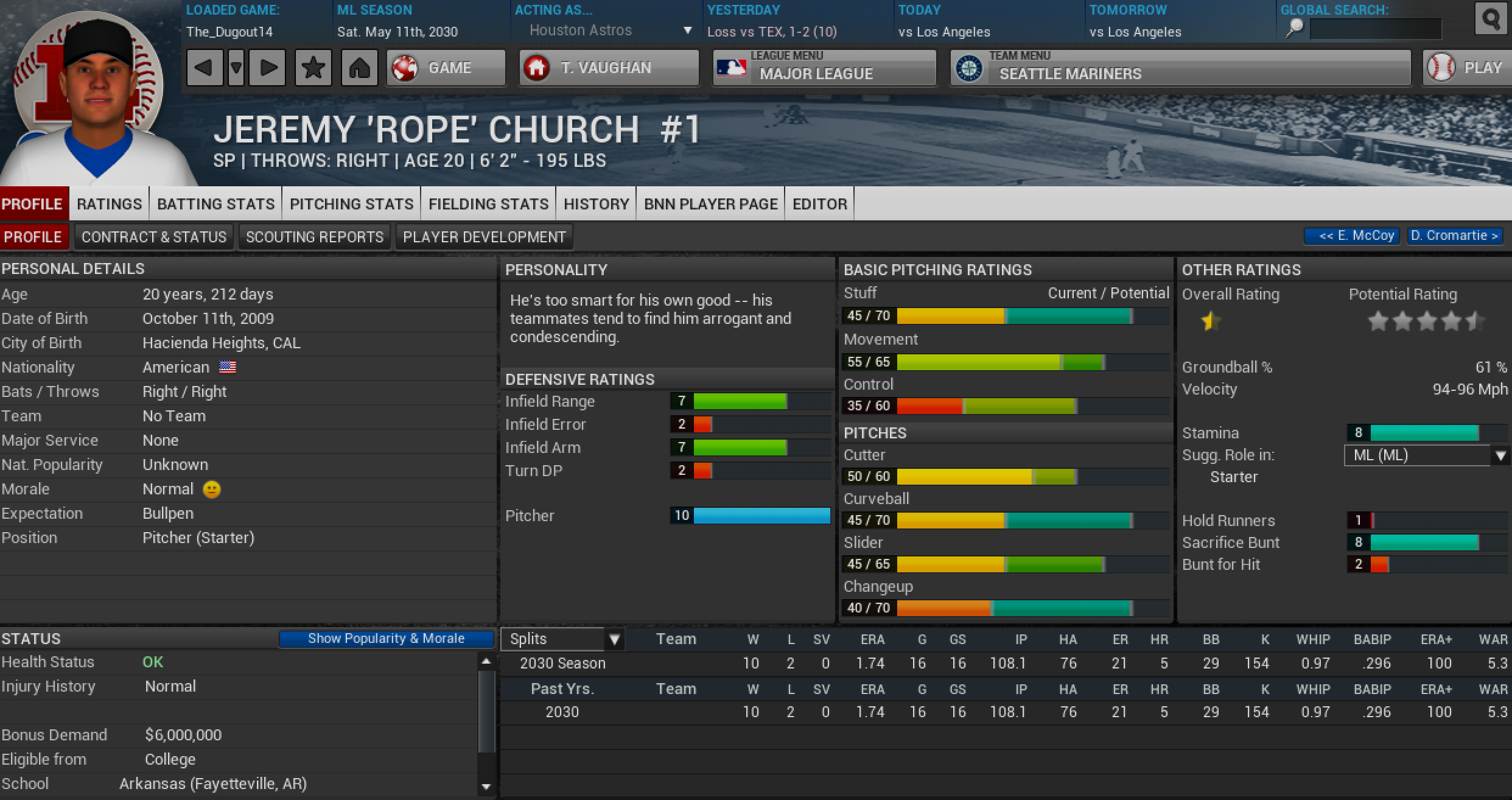Click Show Popularity & Morale button
This screenshot has height=800, width=1512.
pyautogui.click(x=386, y=639)
